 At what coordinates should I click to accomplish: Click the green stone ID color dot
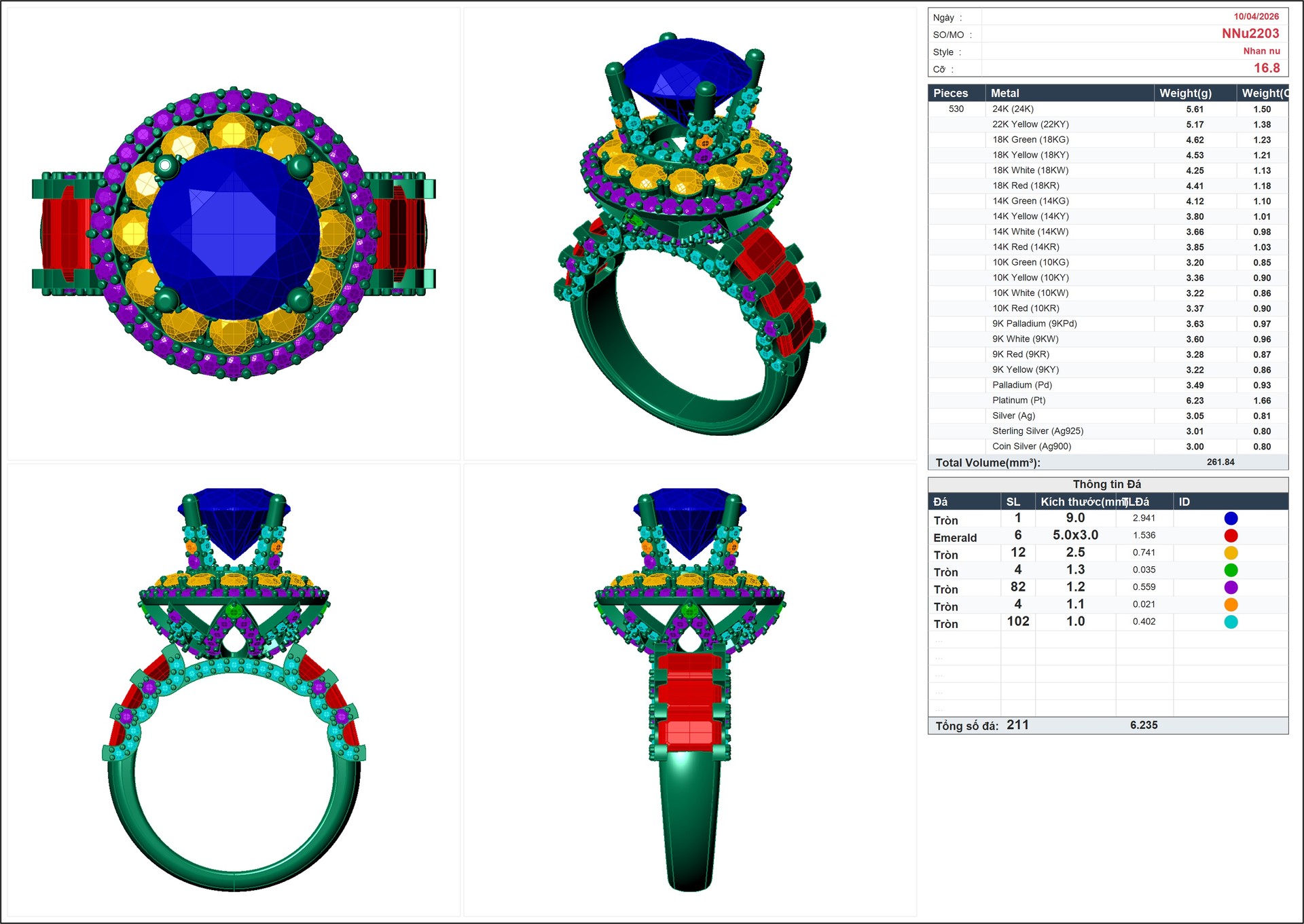pyautogui.click(x=1231, y=570)
